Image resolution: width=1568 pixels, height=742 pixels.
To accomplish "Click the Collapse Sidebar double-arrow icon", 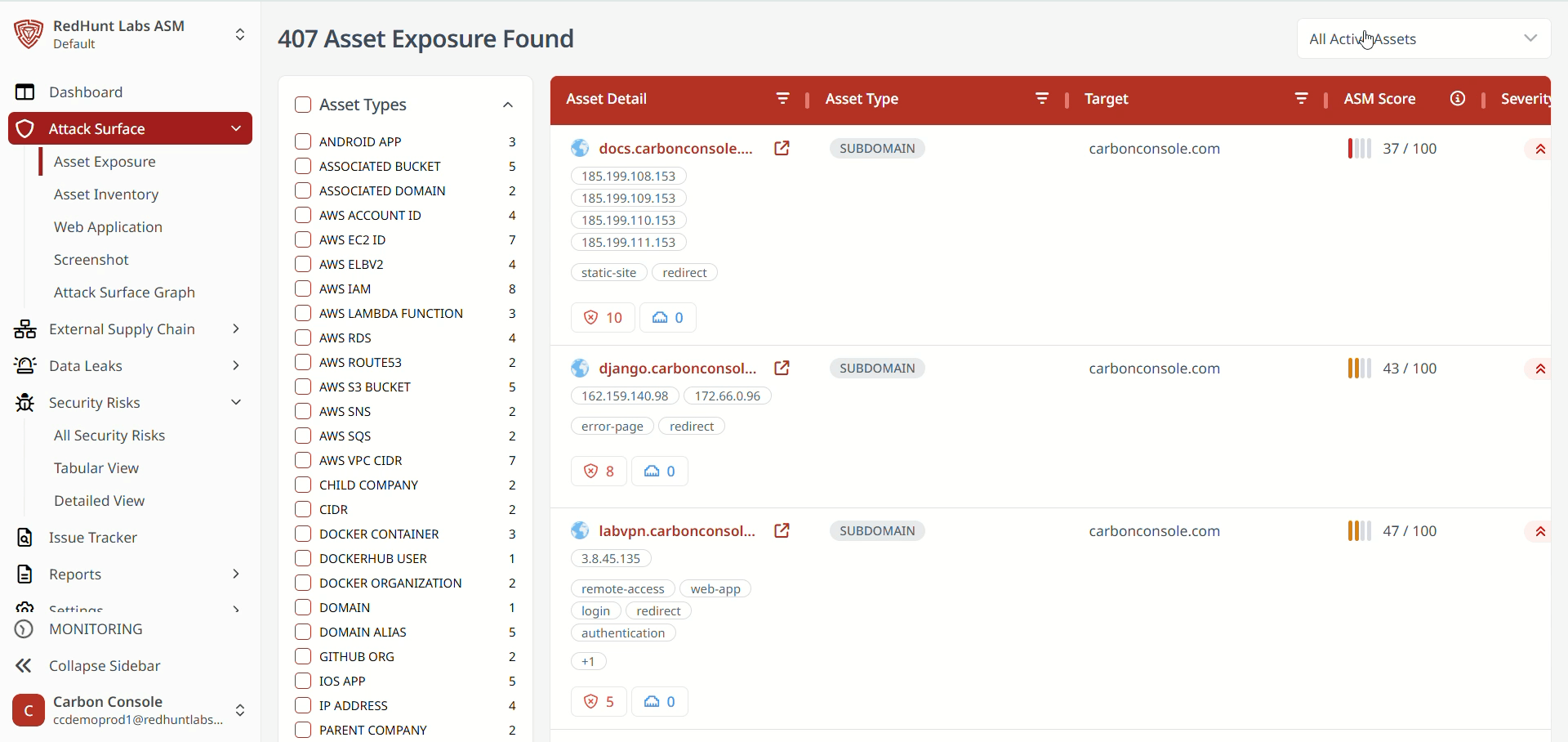I will (24, 666).
